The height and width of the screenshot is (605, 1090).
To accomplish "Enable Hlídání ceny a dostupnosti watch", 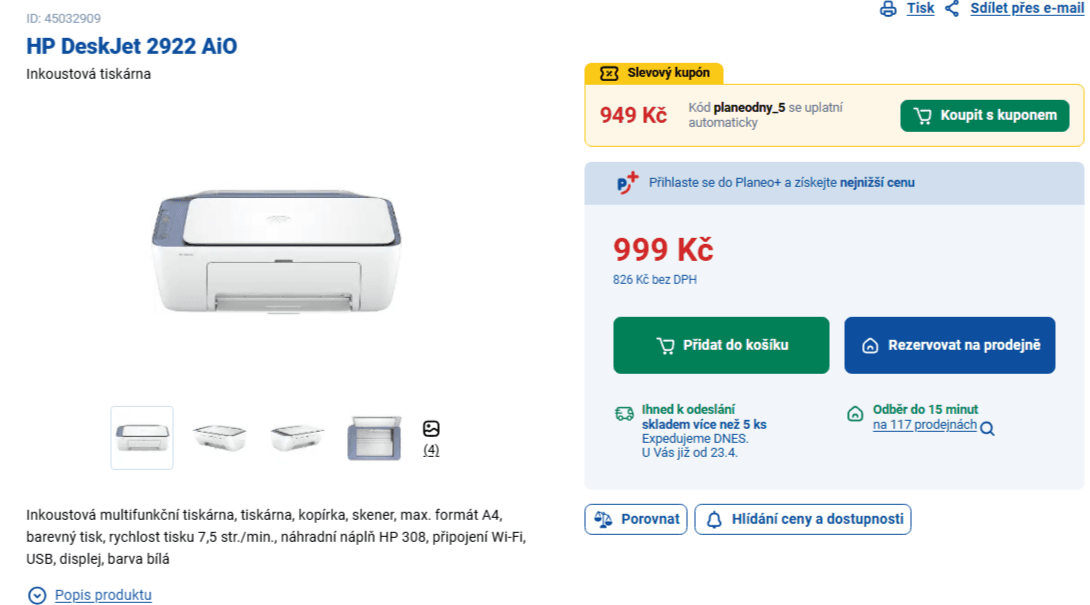I will click(803, 519).
